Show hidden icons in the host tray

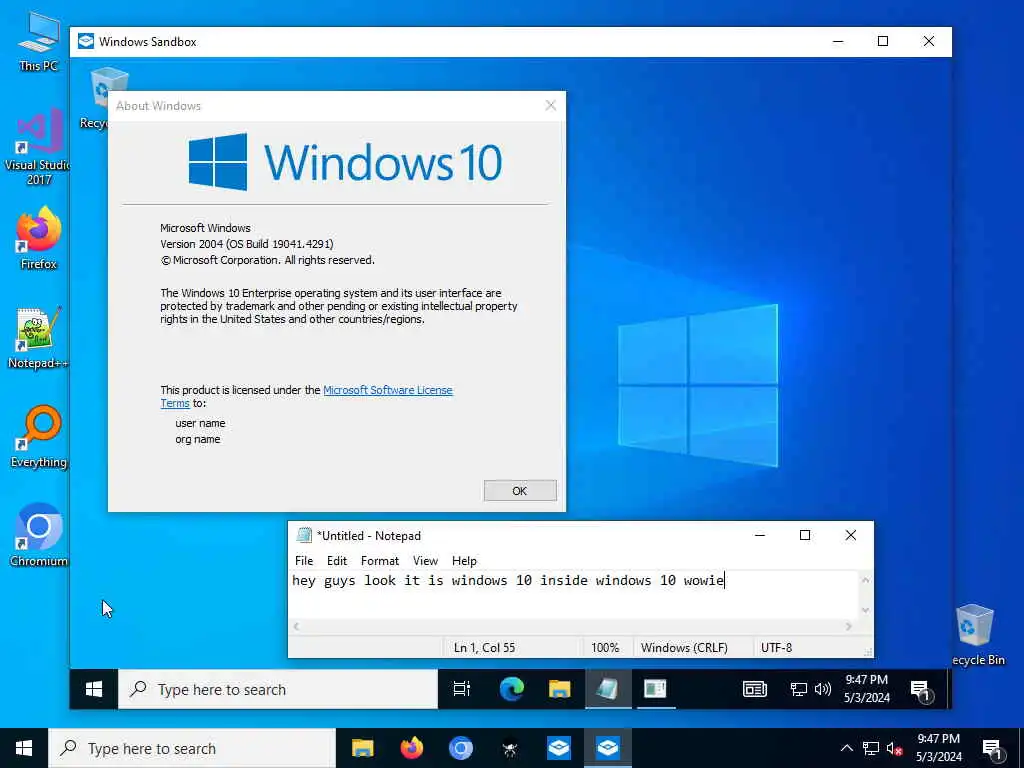click(x=846, y=748)
